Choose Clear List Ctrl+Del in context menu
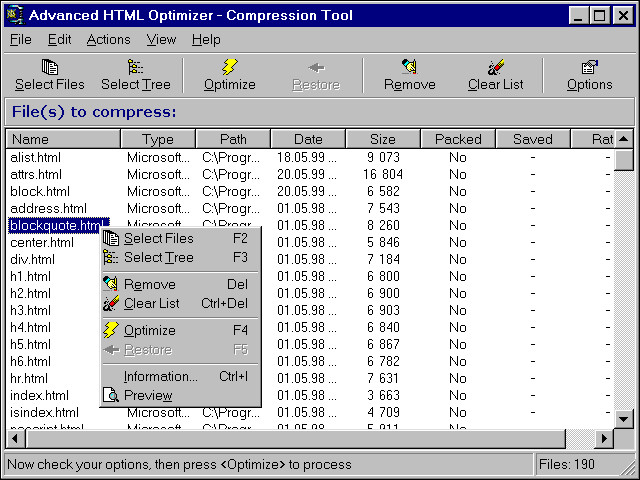The image size is (640, 480). [x=180, y=303]
